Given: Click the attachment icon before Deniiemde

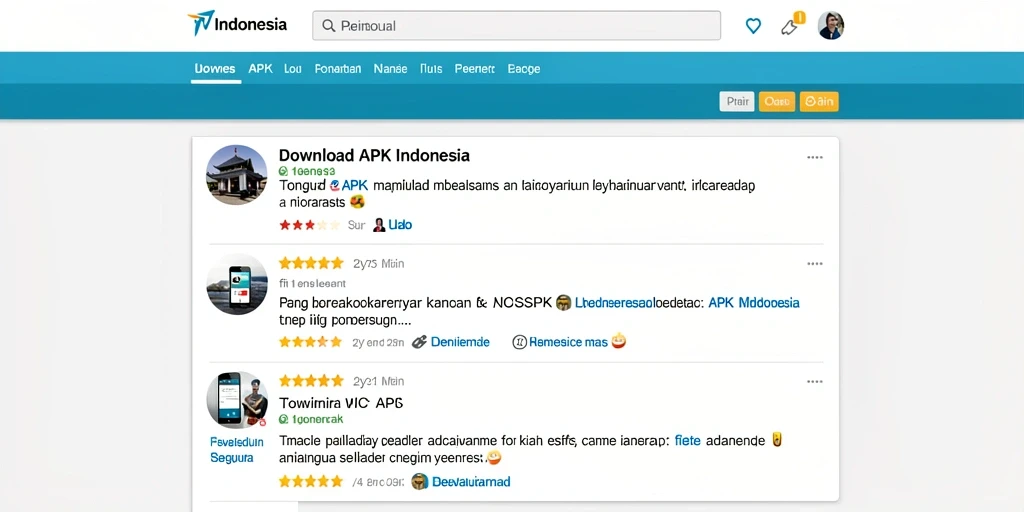Looking at the screenshot, I should [x=419, y=342].
